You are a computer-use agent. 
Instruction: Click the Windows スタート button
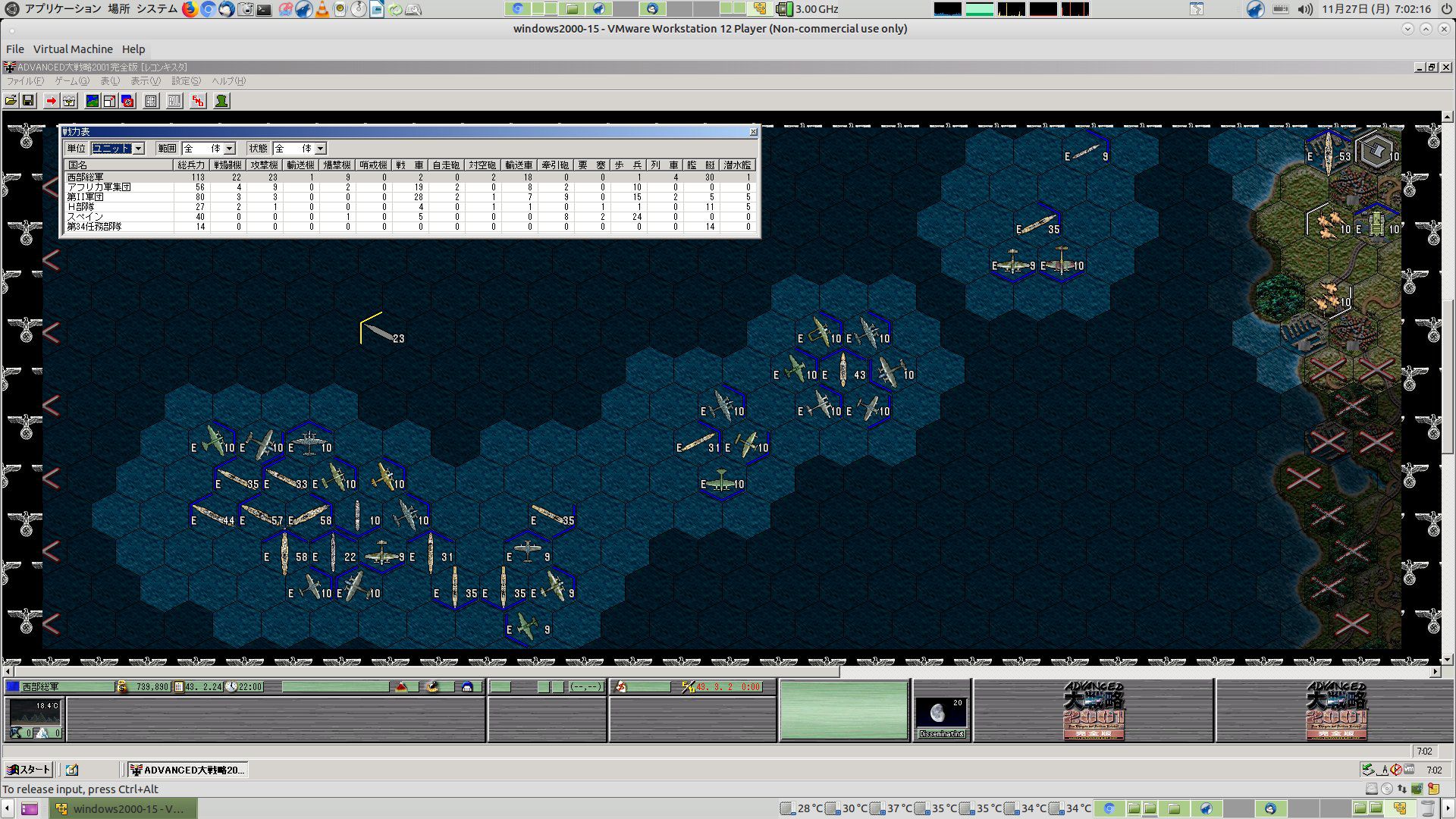29,770
